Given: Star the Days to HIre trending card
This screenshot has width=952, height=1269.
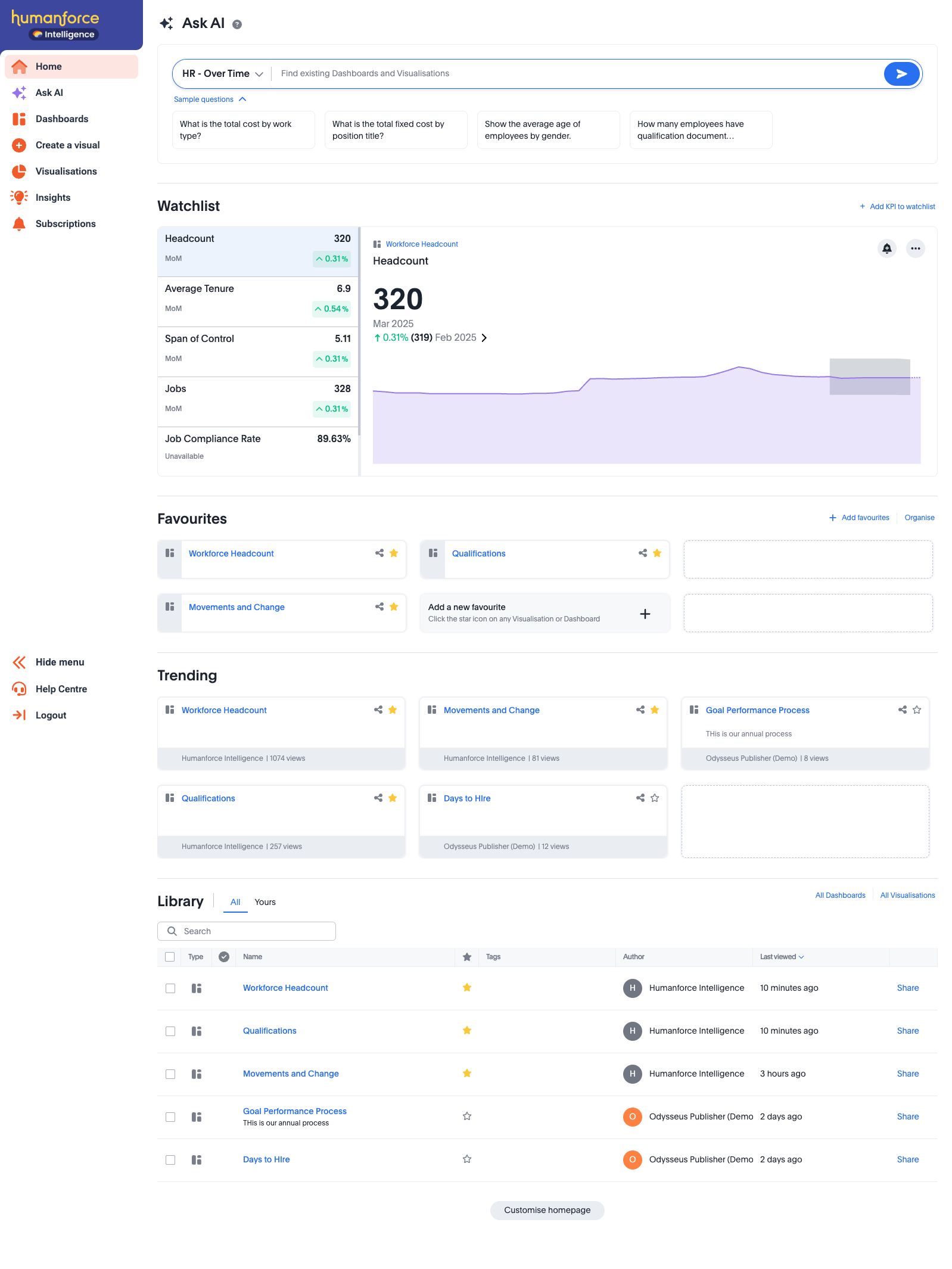Looking at the screenshot, I should [x=655, y=798].
